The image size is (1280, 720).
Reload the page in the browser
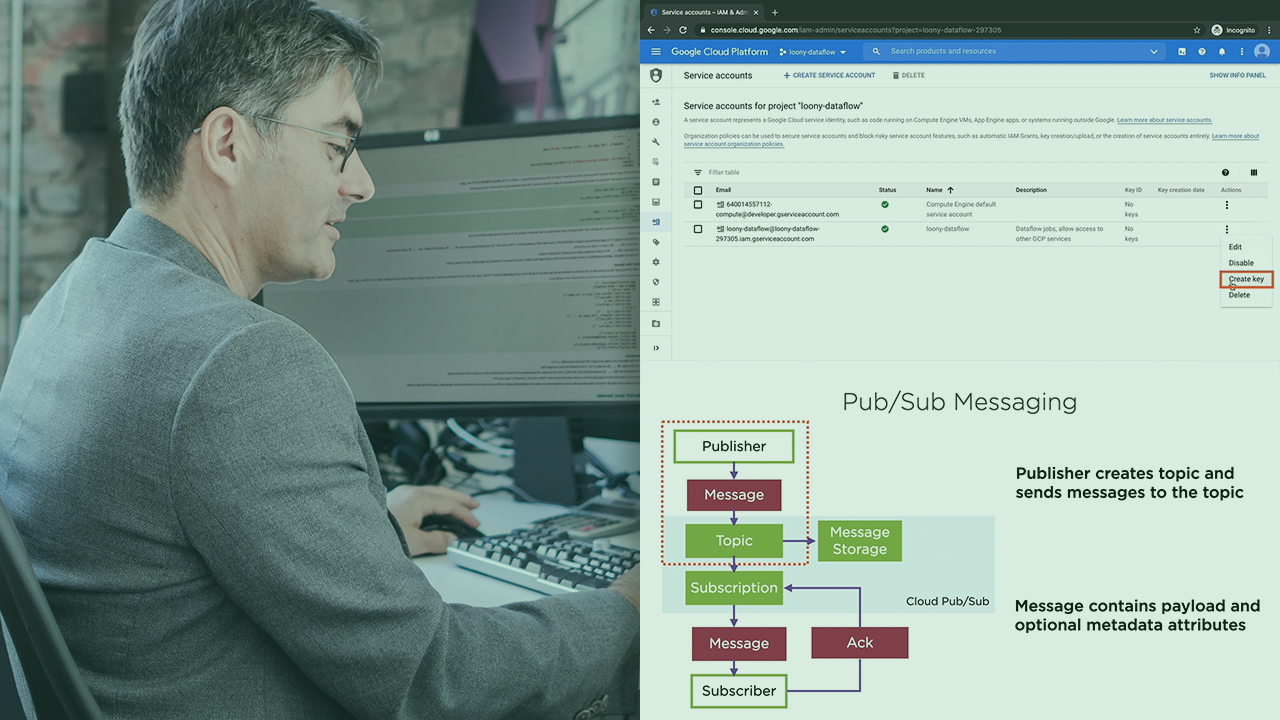click(x=683, y=30)
